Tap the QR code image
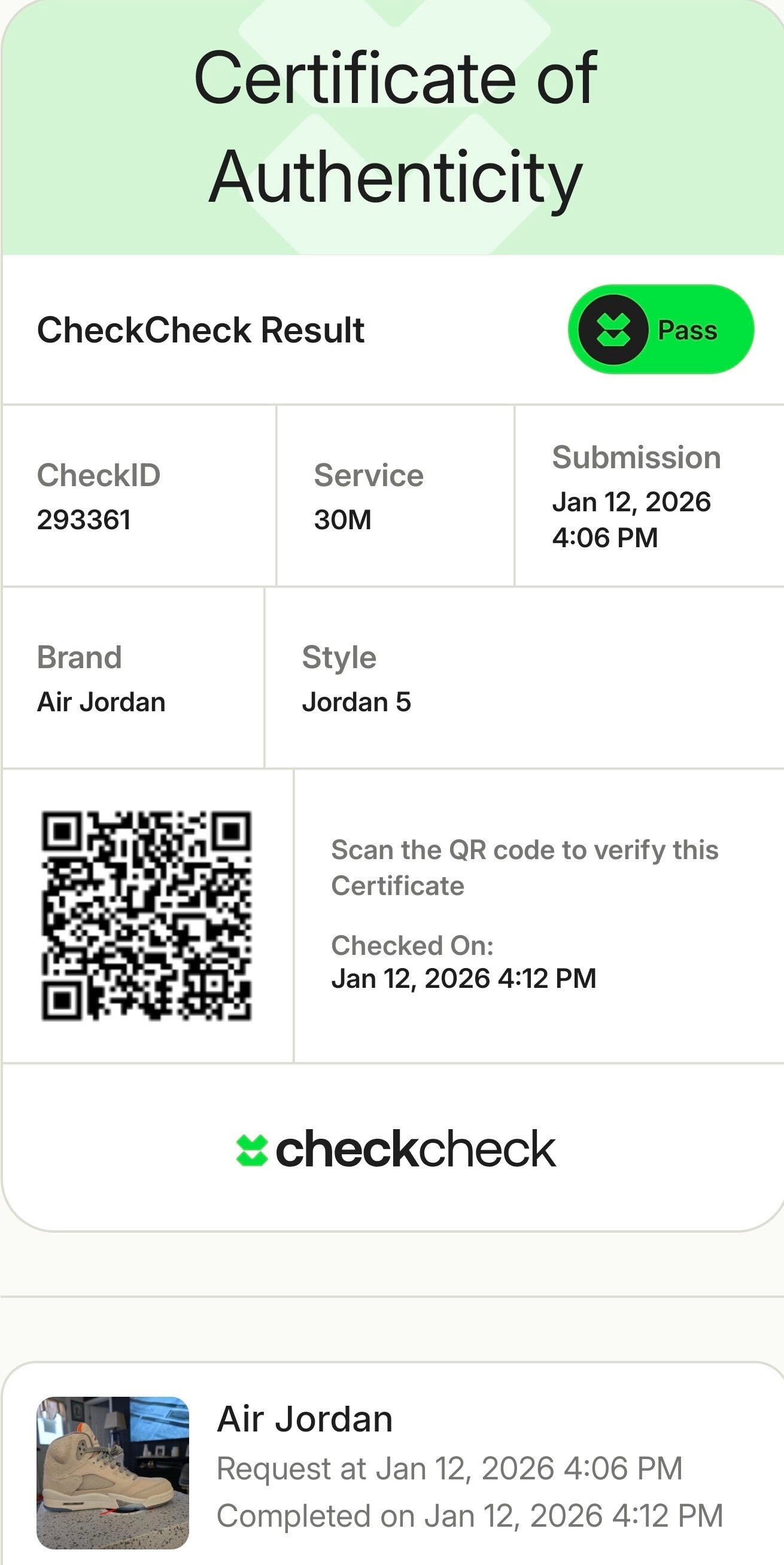The image size is (784, 1565). click(x=146, y=916)
